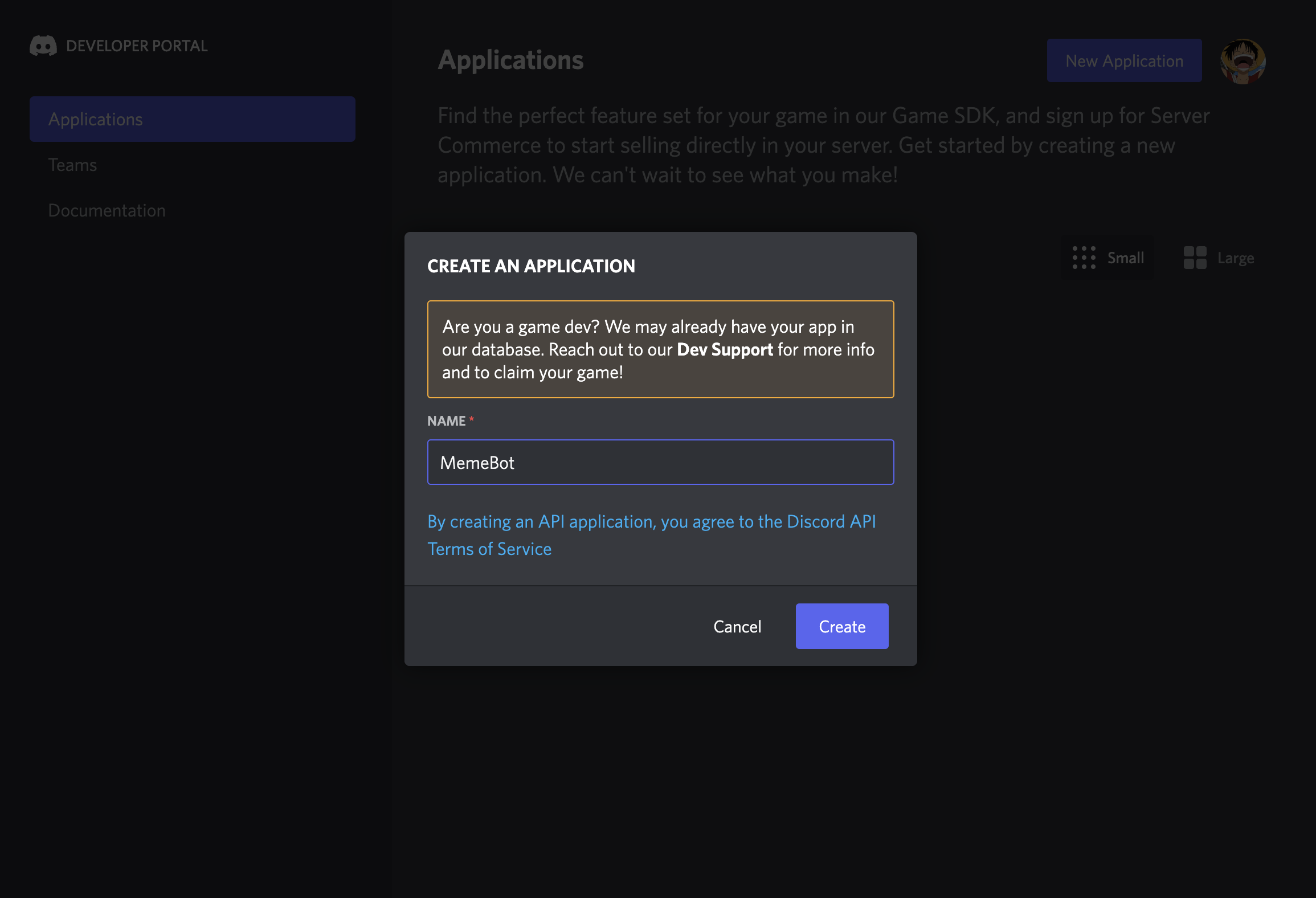
Task: Click the Applications page heading
Action: 510,60
